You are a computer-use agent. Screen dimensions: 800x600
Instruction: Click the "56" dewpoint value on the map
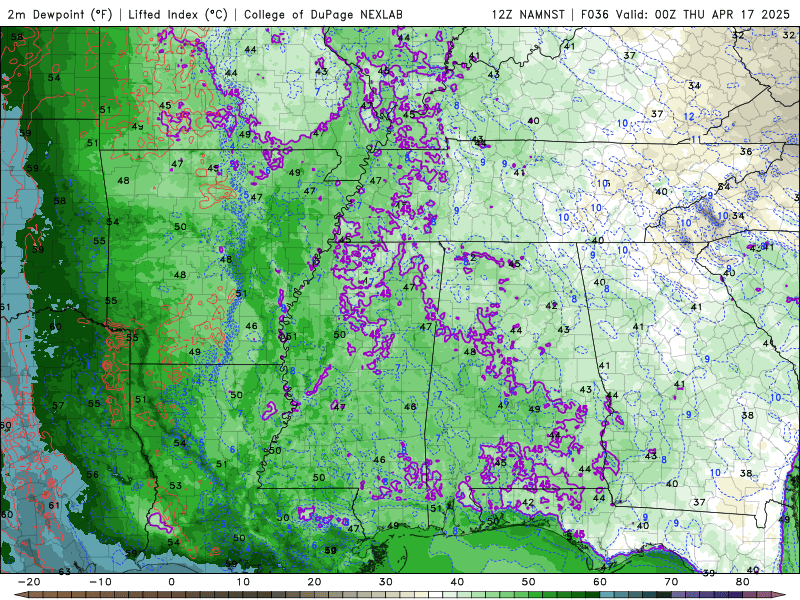pos(92,474)
